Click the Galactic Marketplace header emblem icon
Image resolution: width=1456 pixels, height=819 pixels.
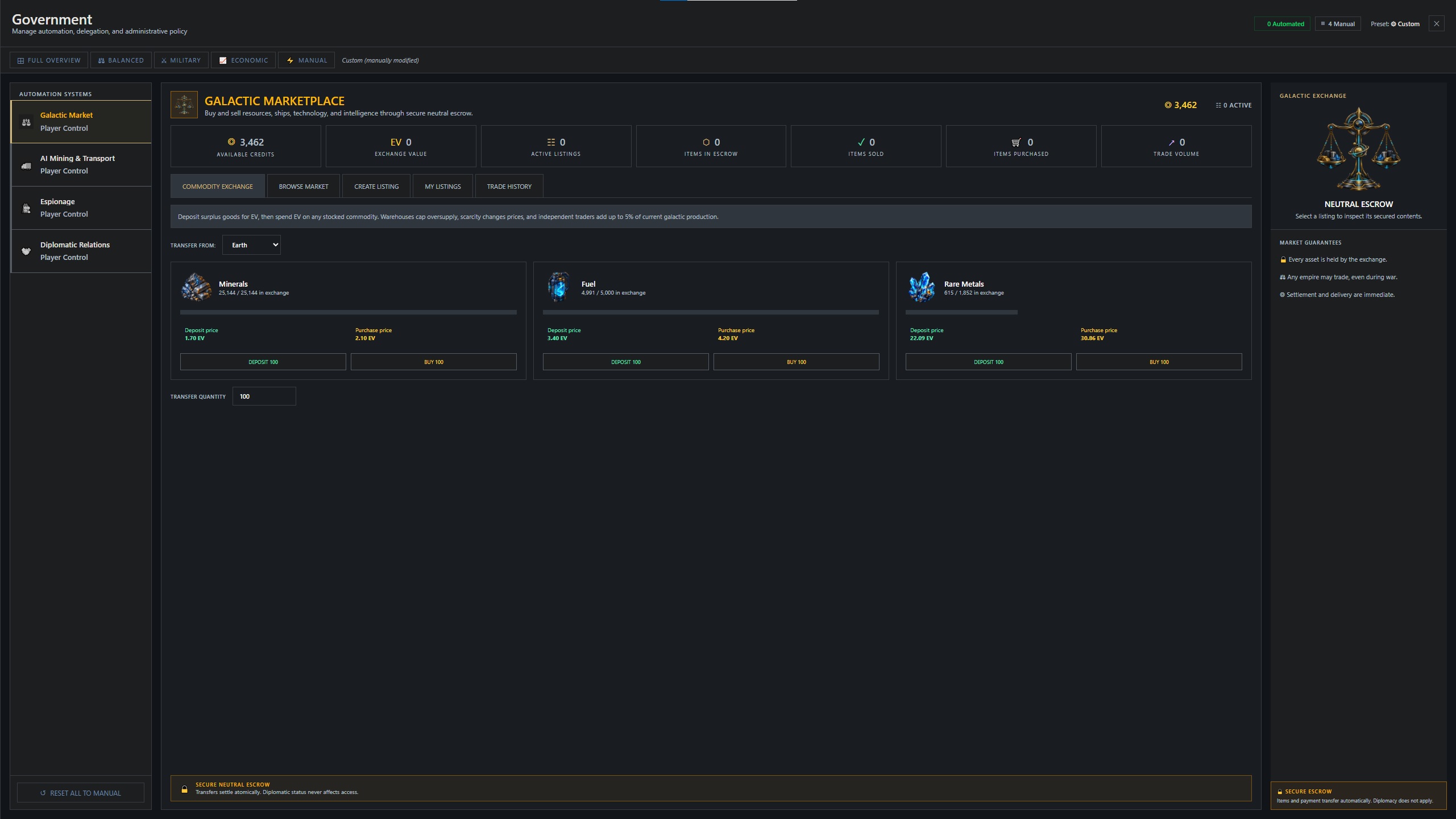[x=184, y=105]
